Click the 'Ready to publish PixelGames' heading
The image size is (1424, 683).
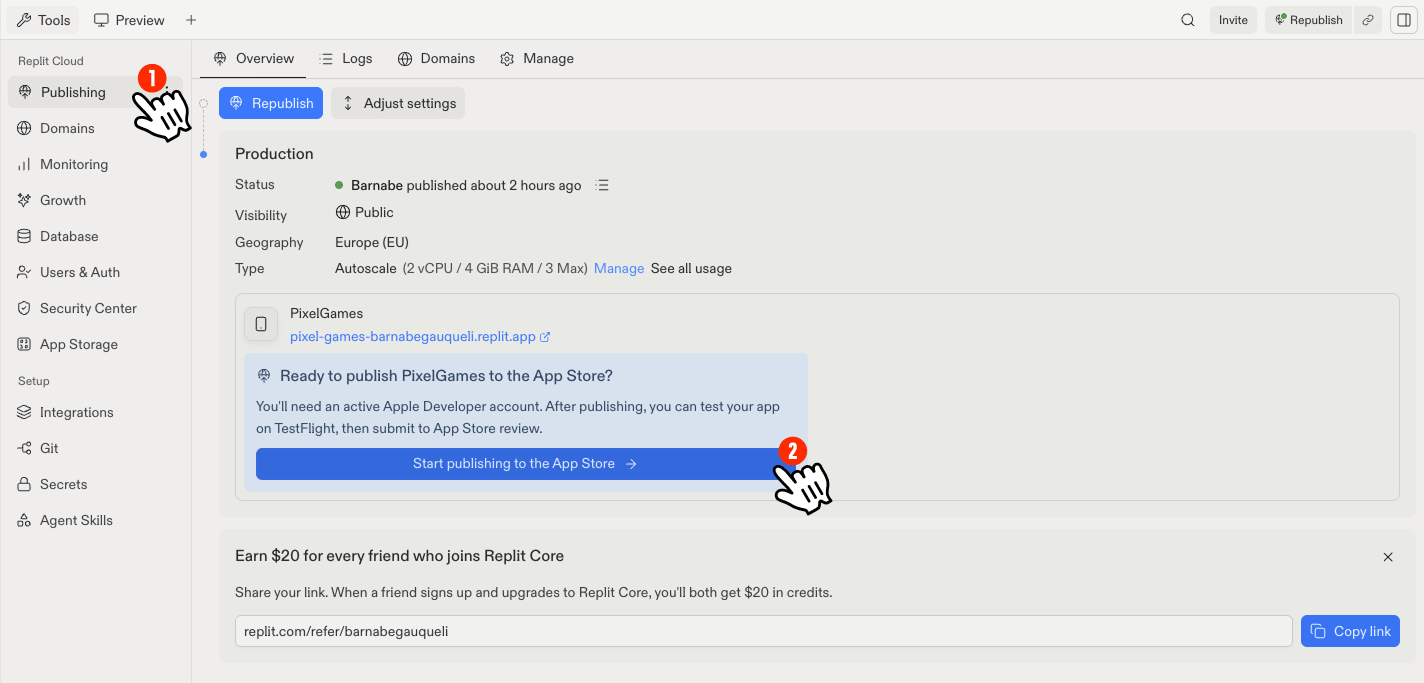pos(446,376)
